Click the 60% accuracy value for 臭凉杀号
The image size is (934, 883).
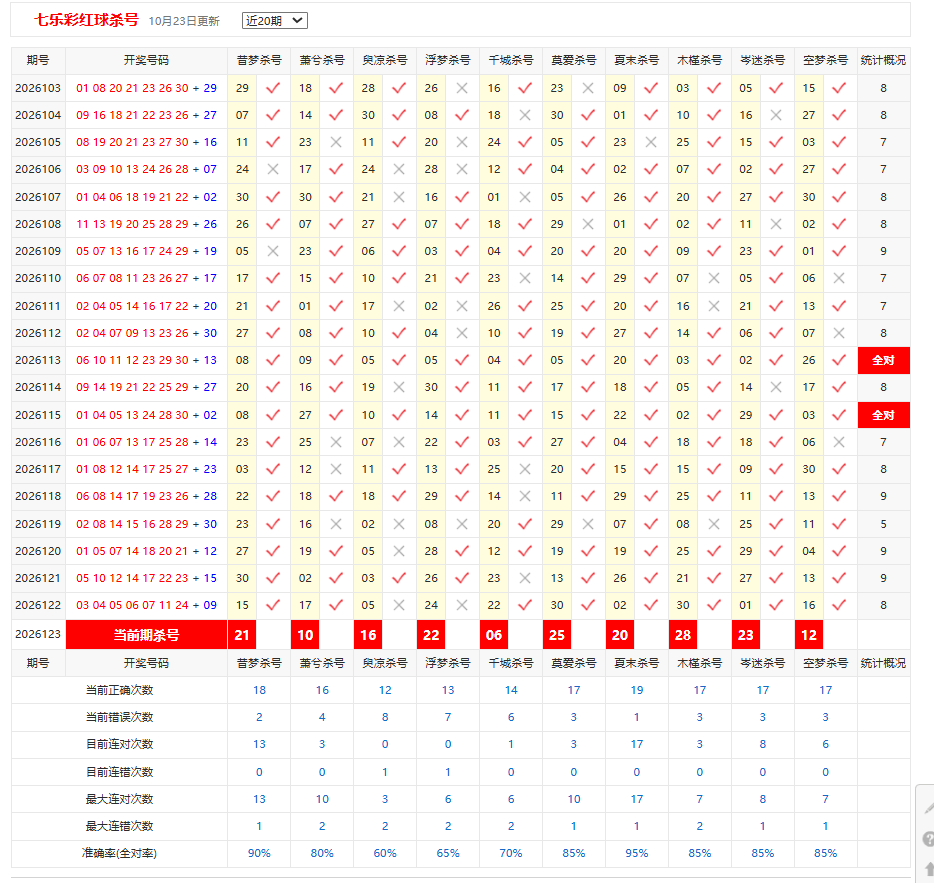pyautogui.click(x=385, y=854)
